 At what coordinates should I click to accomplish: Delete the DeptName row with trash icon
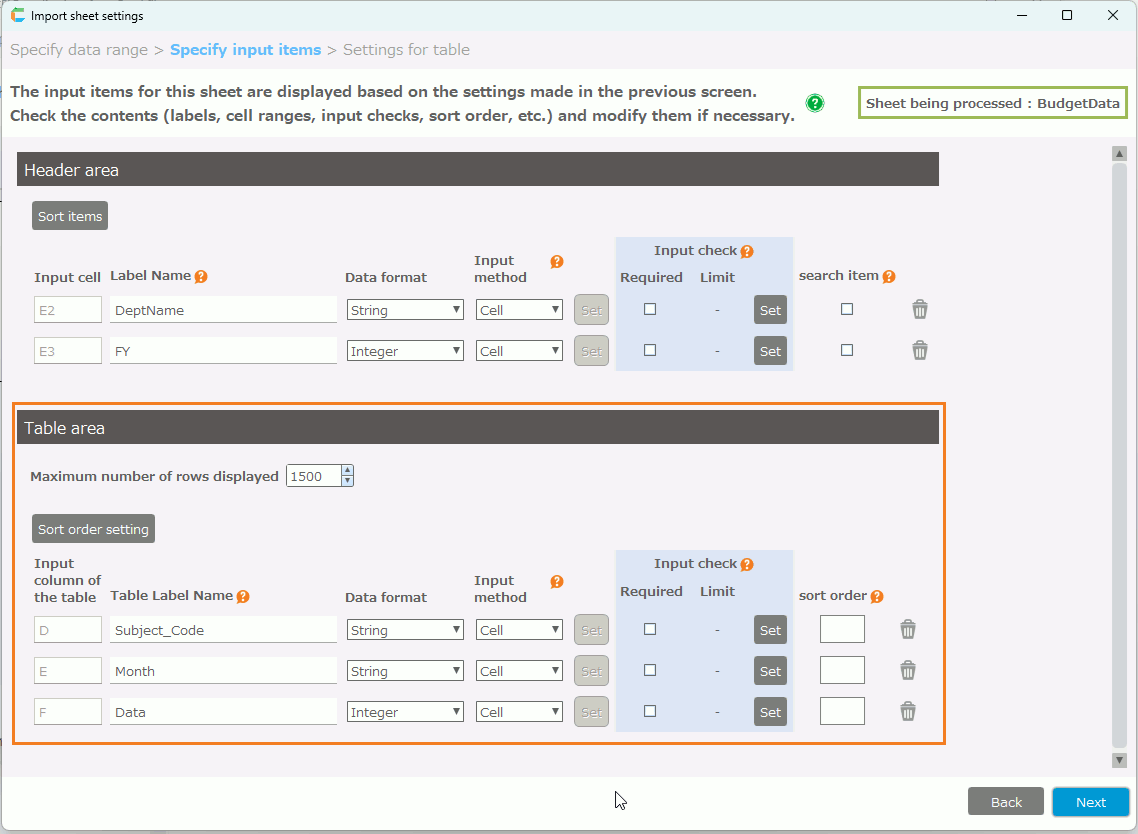920,310
